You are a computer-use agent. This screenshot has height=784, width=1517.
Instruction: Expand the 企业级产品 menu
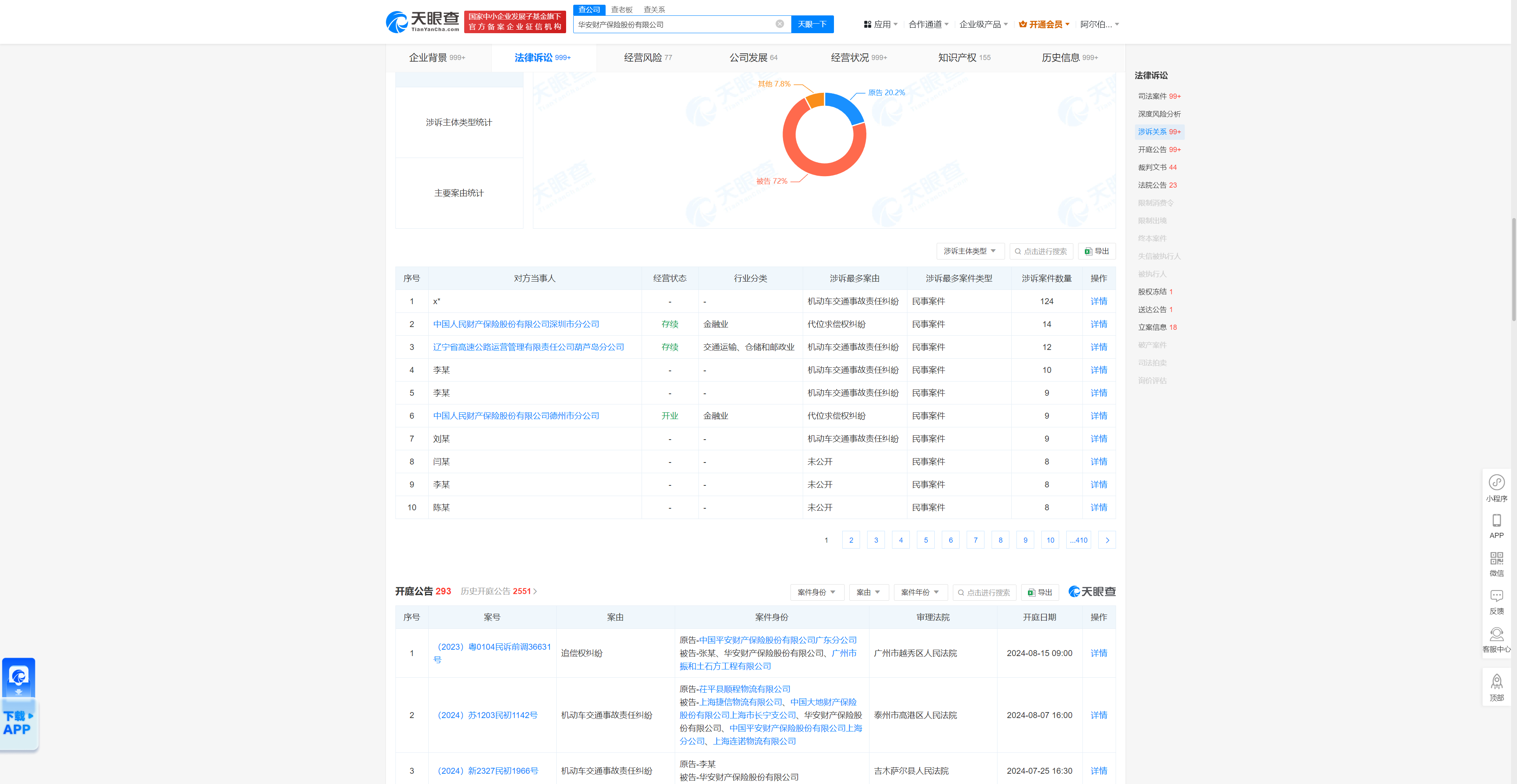point(983,24)
